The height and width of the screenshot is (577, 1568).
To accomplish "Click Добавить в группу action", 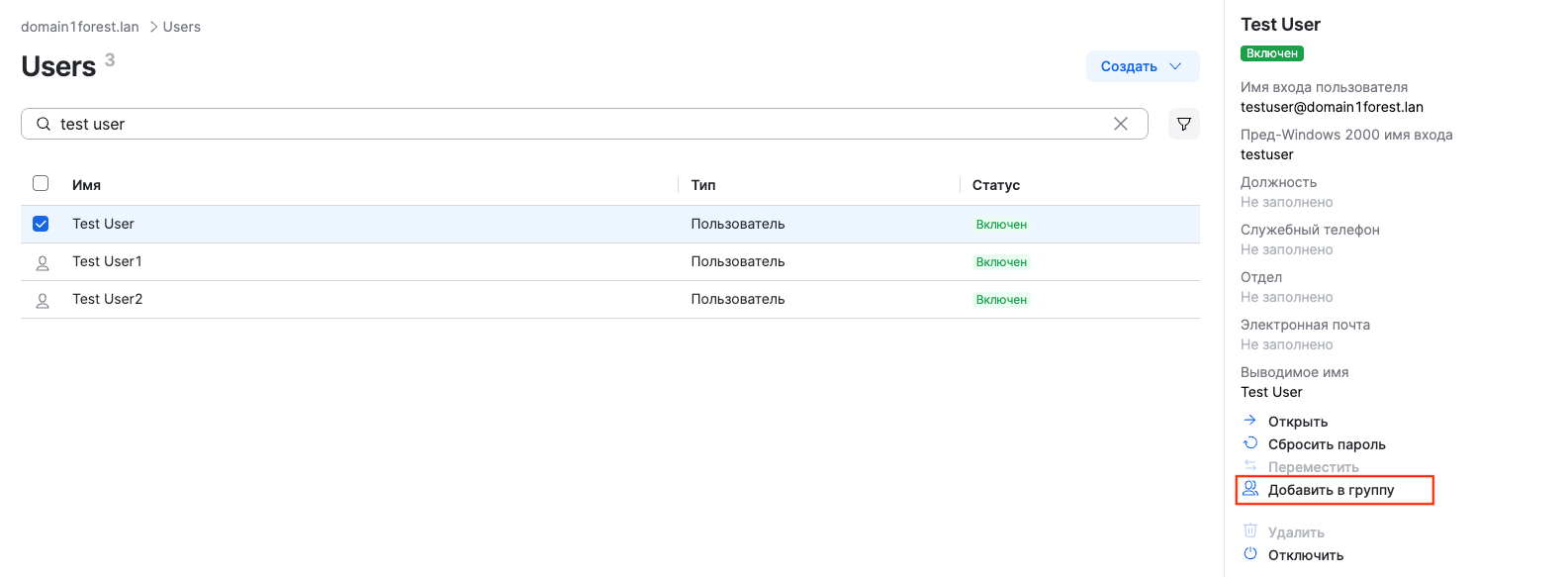I will pos(1331,490).
